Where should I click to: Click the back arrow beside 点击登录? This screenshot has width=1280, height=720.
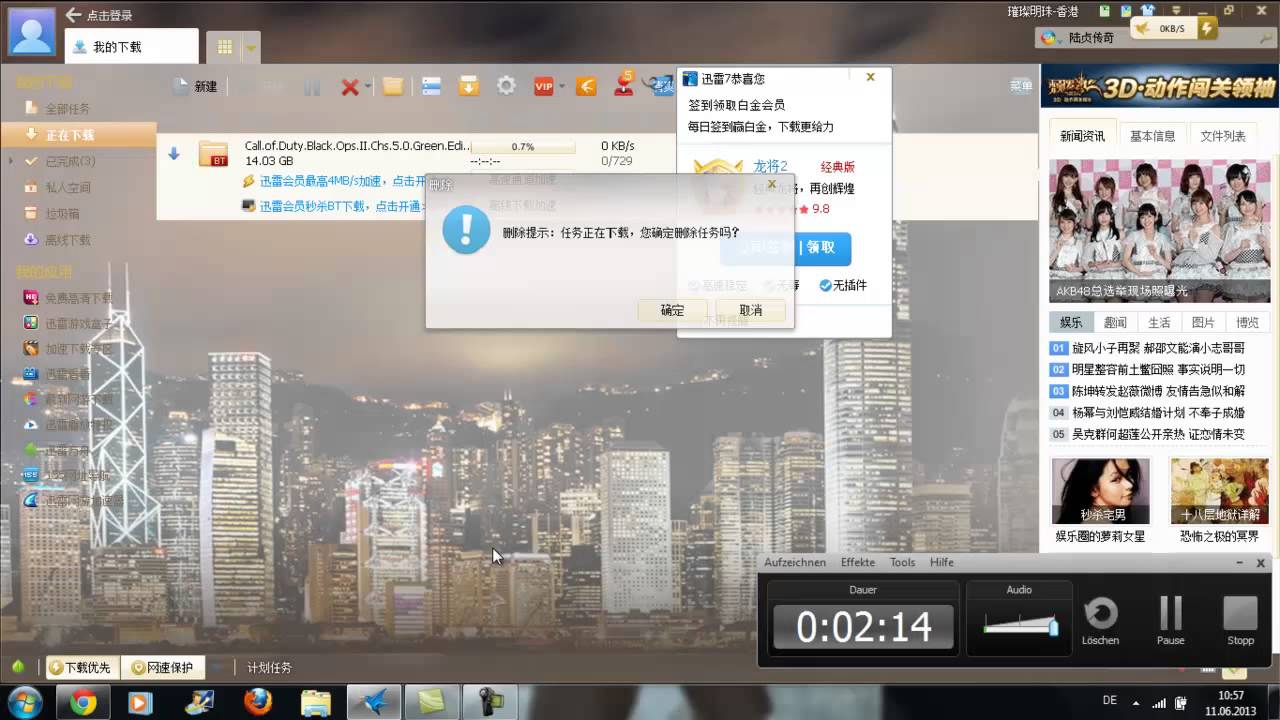tap(73, 15)
